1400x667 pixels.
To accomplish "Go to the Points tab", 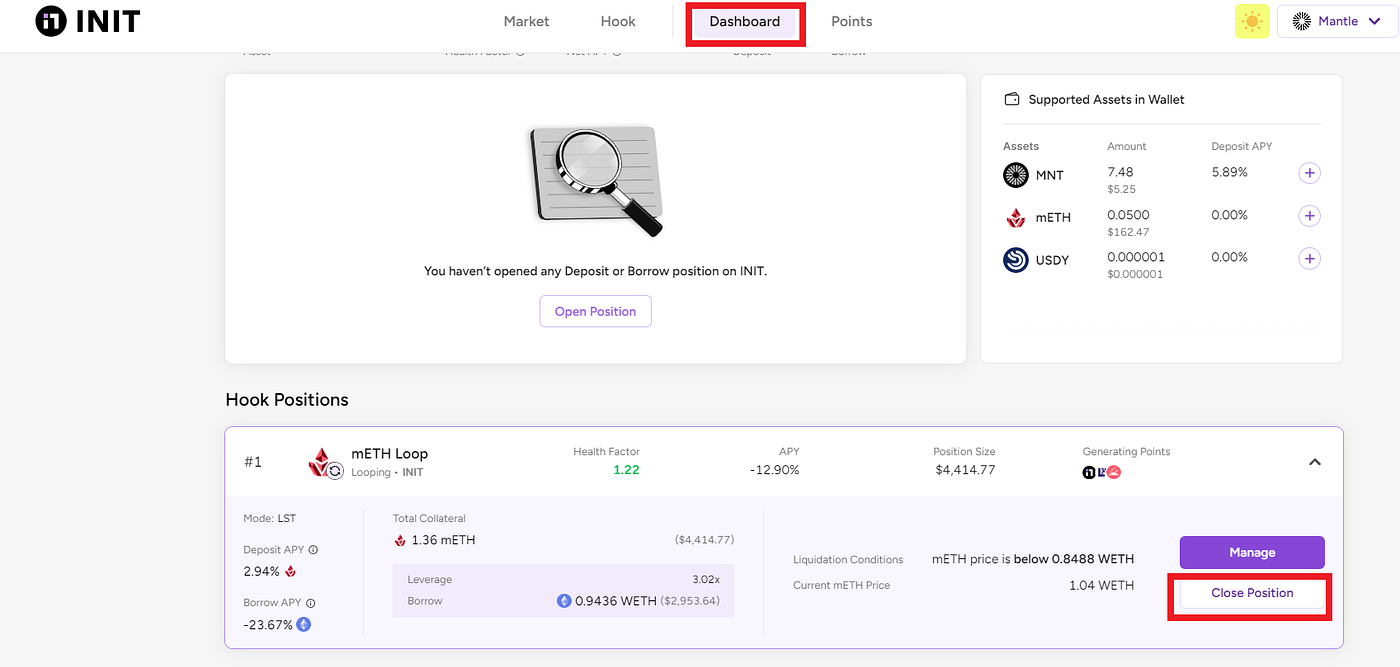I will (x=852, y=21).
